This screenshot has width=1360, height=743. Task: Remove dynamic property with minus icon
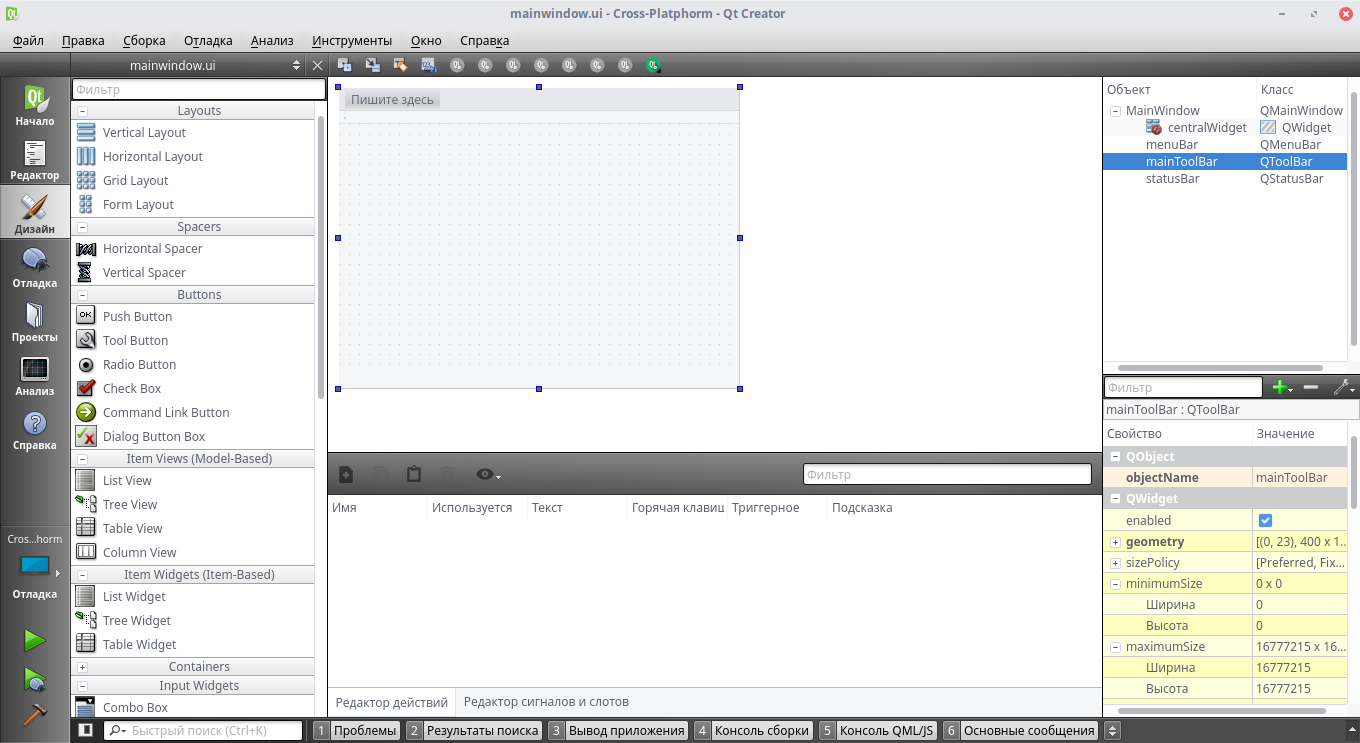pos(1311,387)
